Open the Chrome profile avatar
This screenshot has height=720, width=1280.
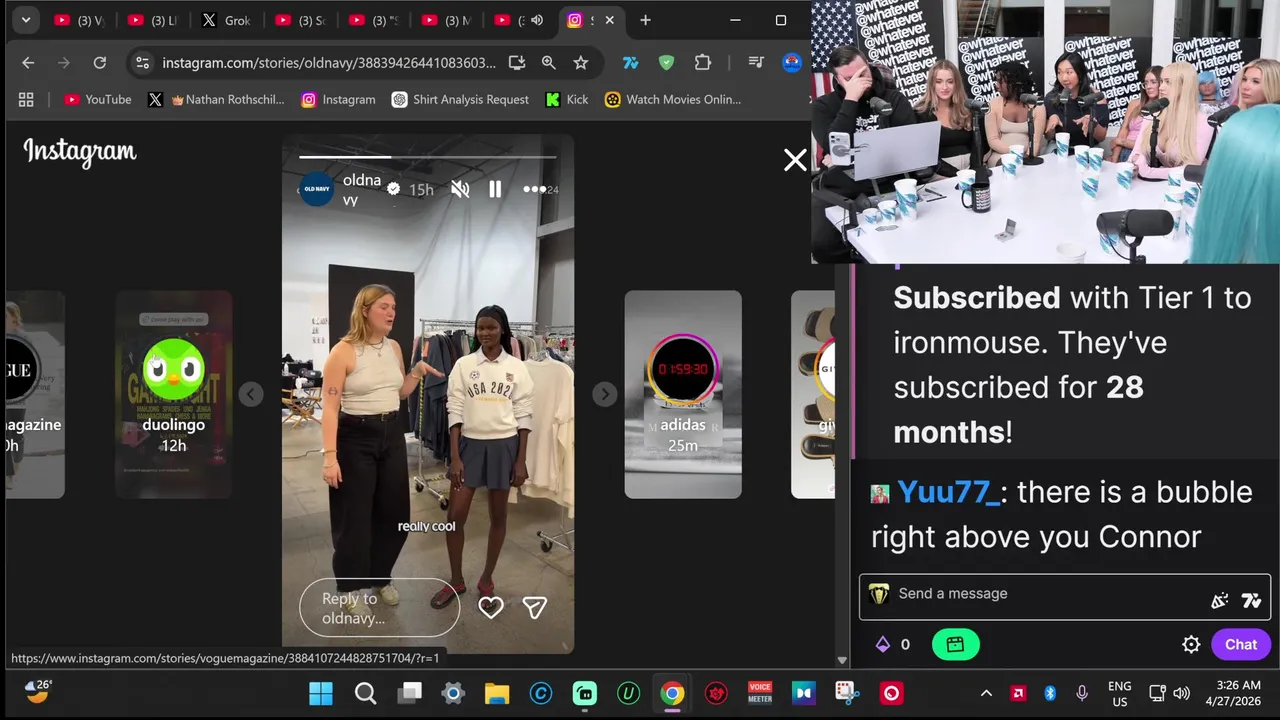pos(792,62)
